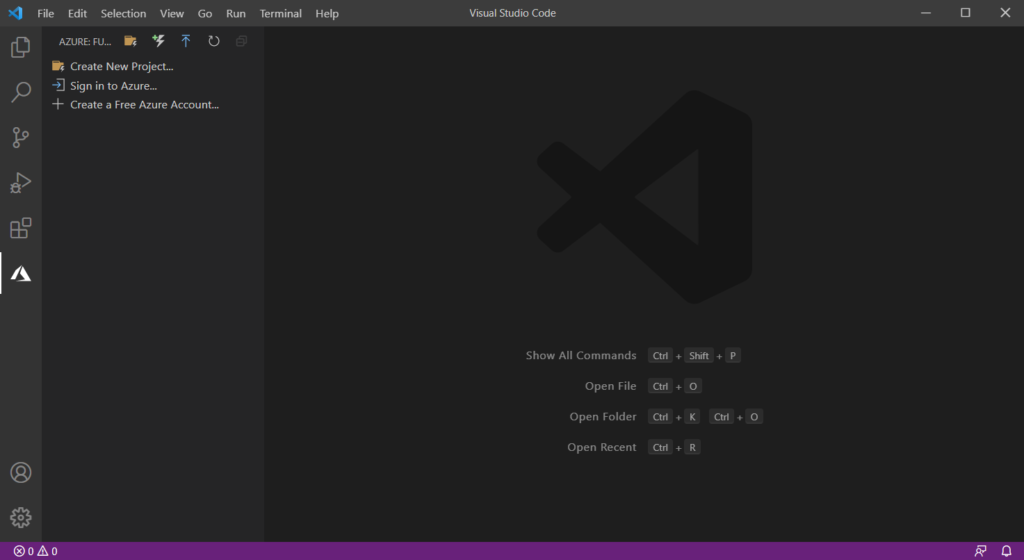This screenshot has width=1024, height=560.
Task: Click the R key hint
Action: pos(692,447)
